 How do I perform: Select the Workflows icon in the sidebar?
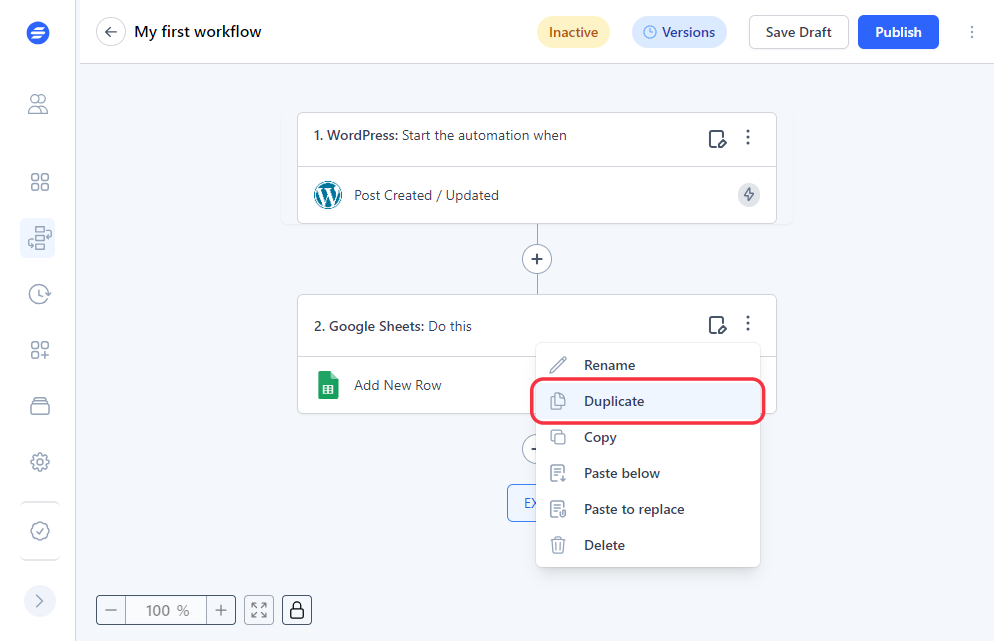click(38, 238)
